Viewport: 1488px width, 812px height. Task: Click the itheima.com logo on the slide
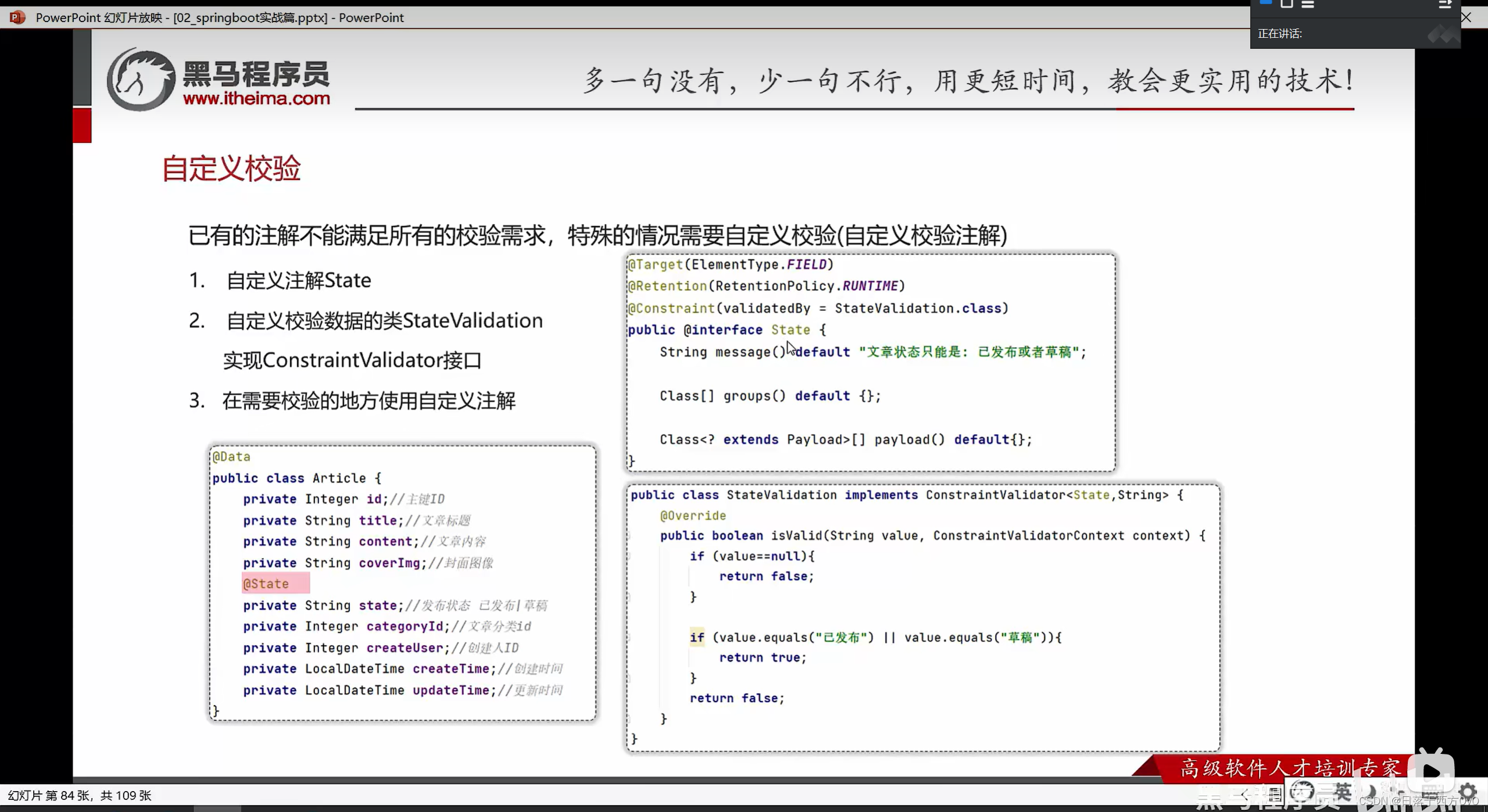point(218,80)
